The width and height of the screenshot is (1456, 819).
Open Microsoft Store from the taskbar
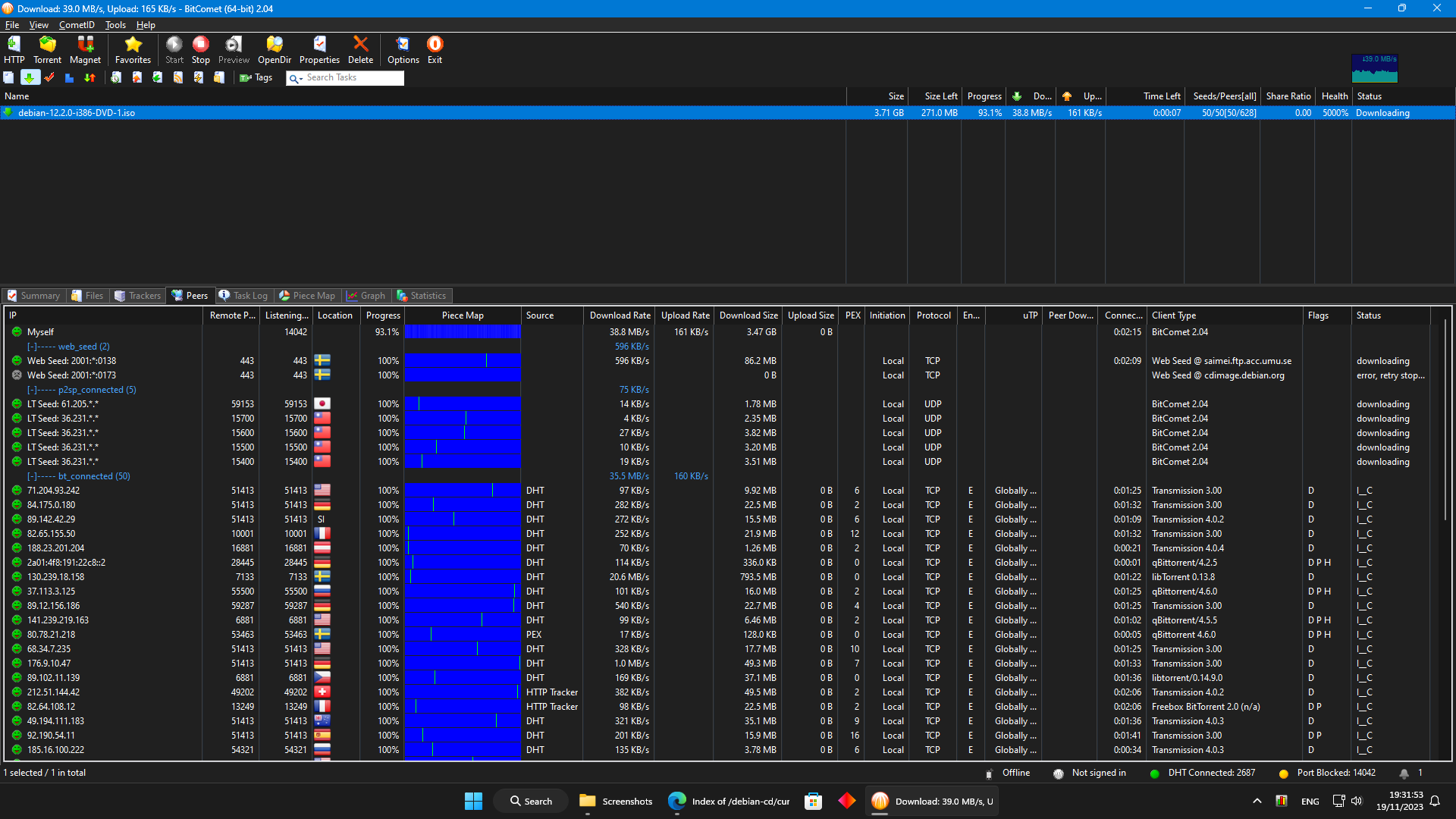coord(813,802)
